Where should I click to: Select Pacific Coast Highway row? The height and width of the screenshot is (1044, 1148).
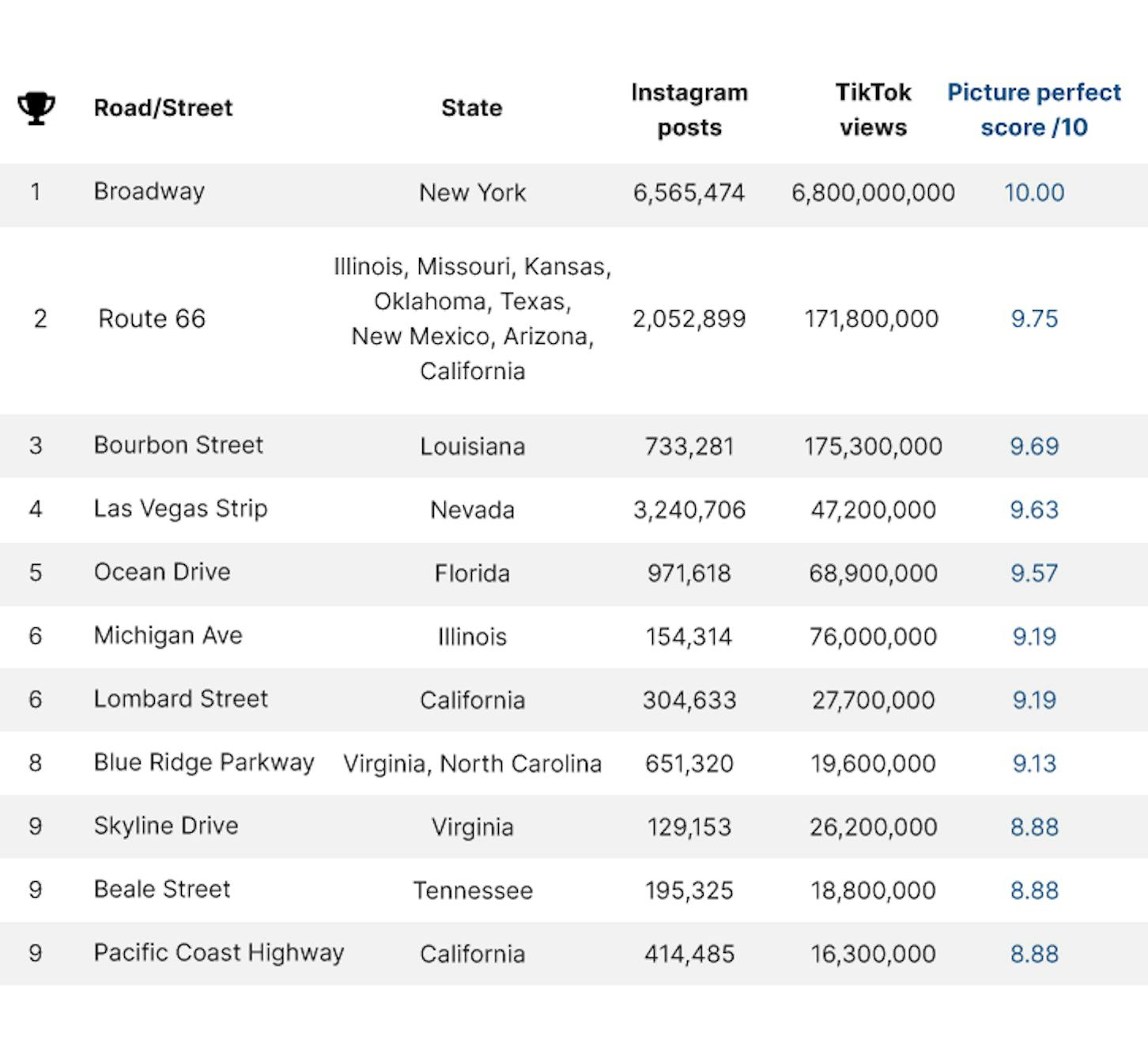tap(574, 953)
